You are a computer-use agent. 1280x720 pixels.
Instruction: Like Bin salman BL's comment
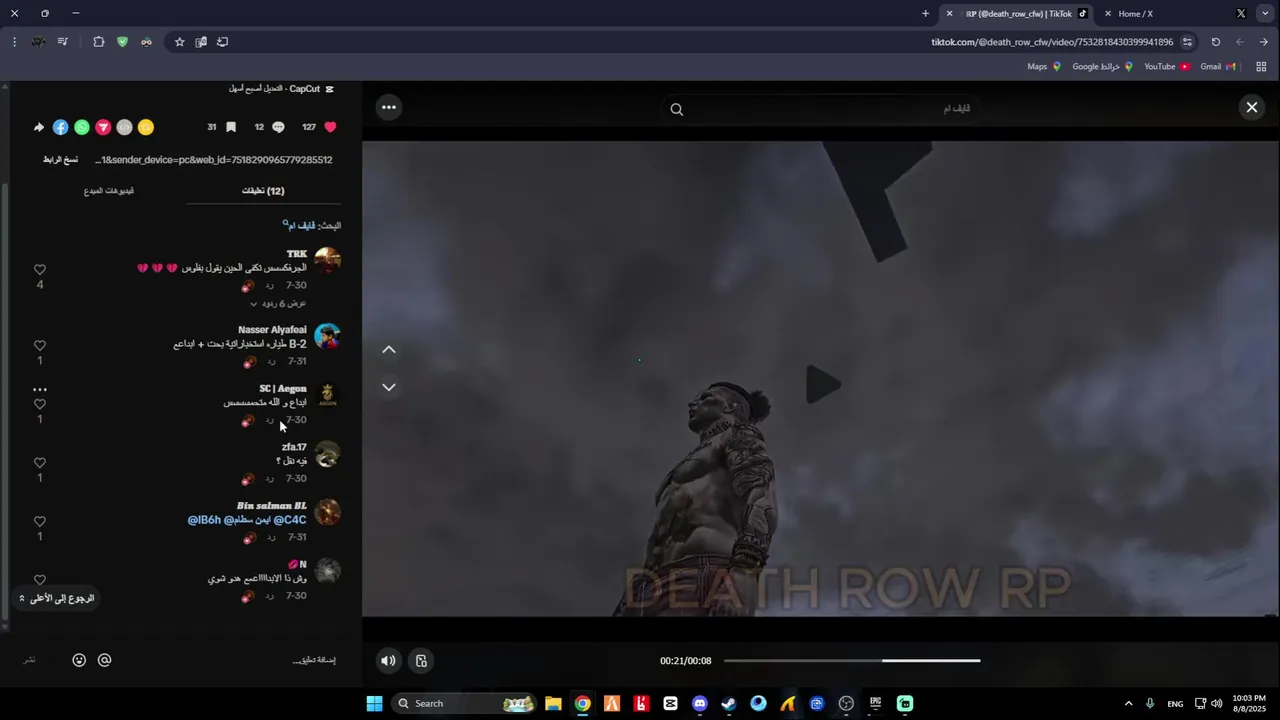40,522
